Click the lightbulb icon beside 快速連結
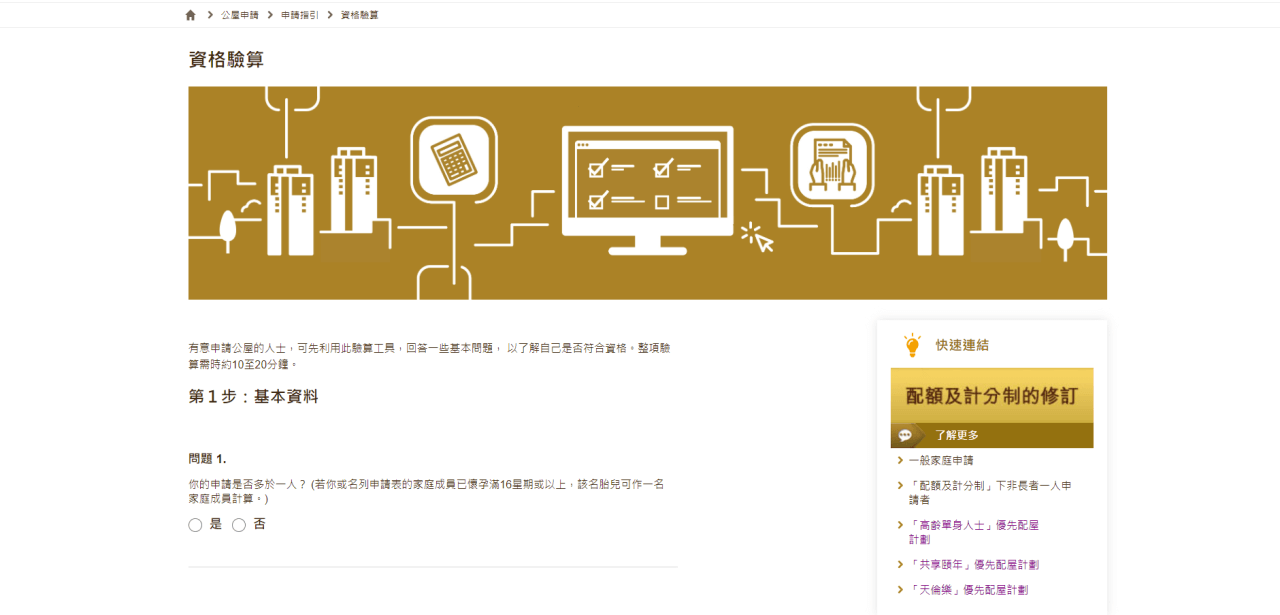Screen dimensions: 1280x615 (912, 345)
